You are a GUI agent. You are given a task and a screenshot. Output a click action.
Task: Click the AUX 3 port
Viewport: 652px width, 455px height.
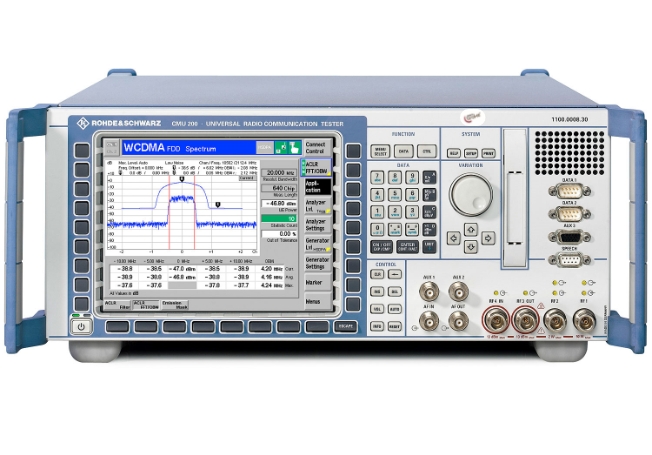point(569,237)
